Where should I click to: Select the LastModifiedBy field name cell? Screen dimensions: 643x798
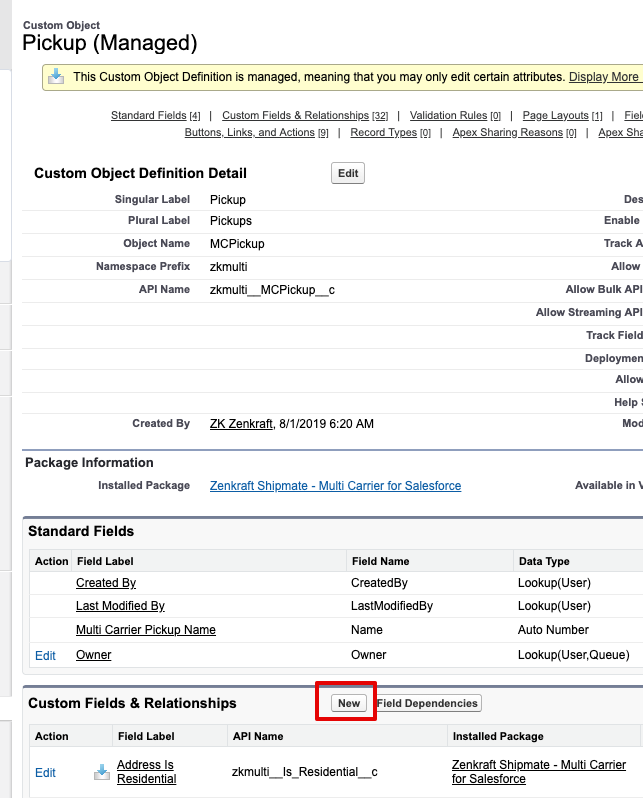click(392, 606)
